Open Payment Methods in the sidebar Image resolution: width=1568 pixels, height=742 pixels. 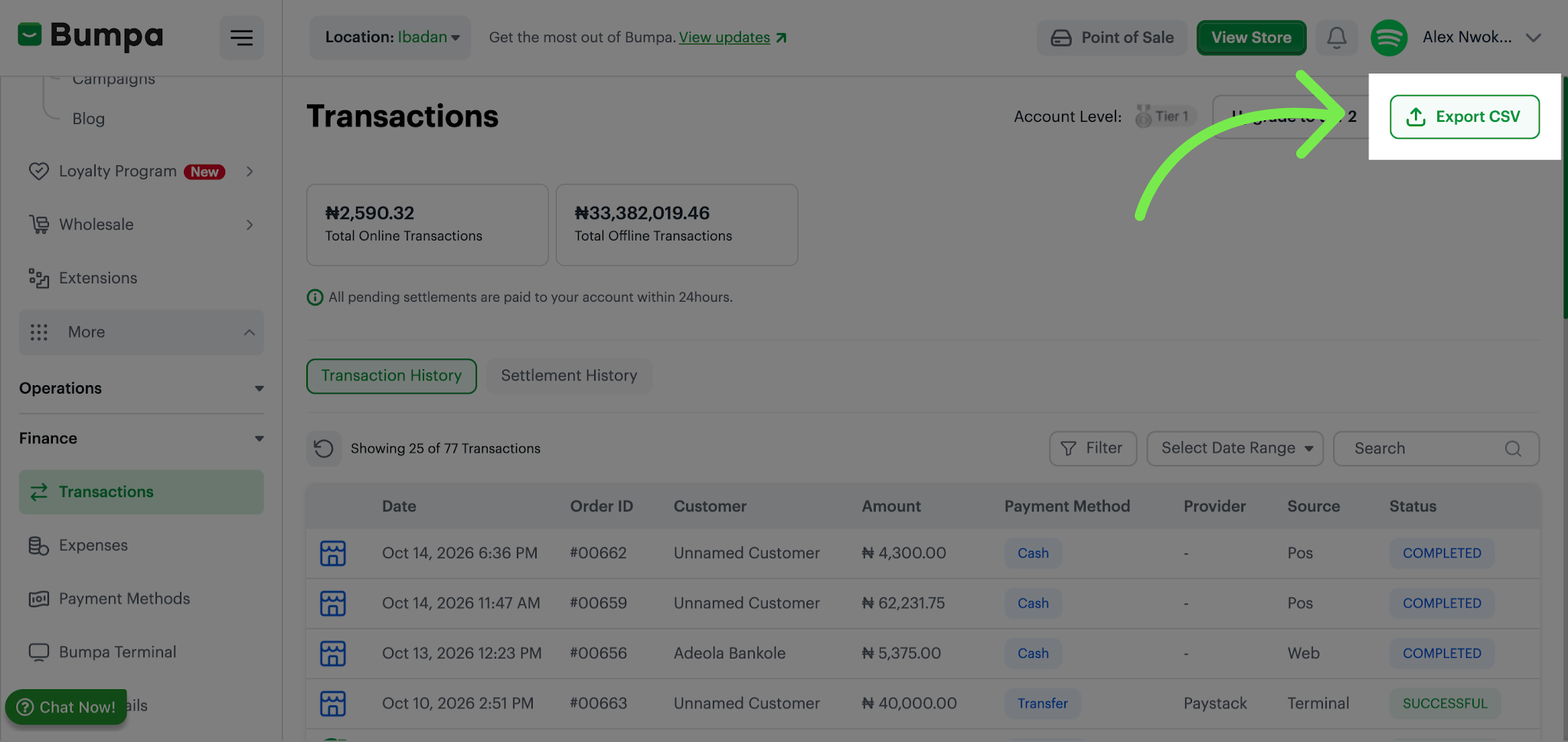pos(109,599)
